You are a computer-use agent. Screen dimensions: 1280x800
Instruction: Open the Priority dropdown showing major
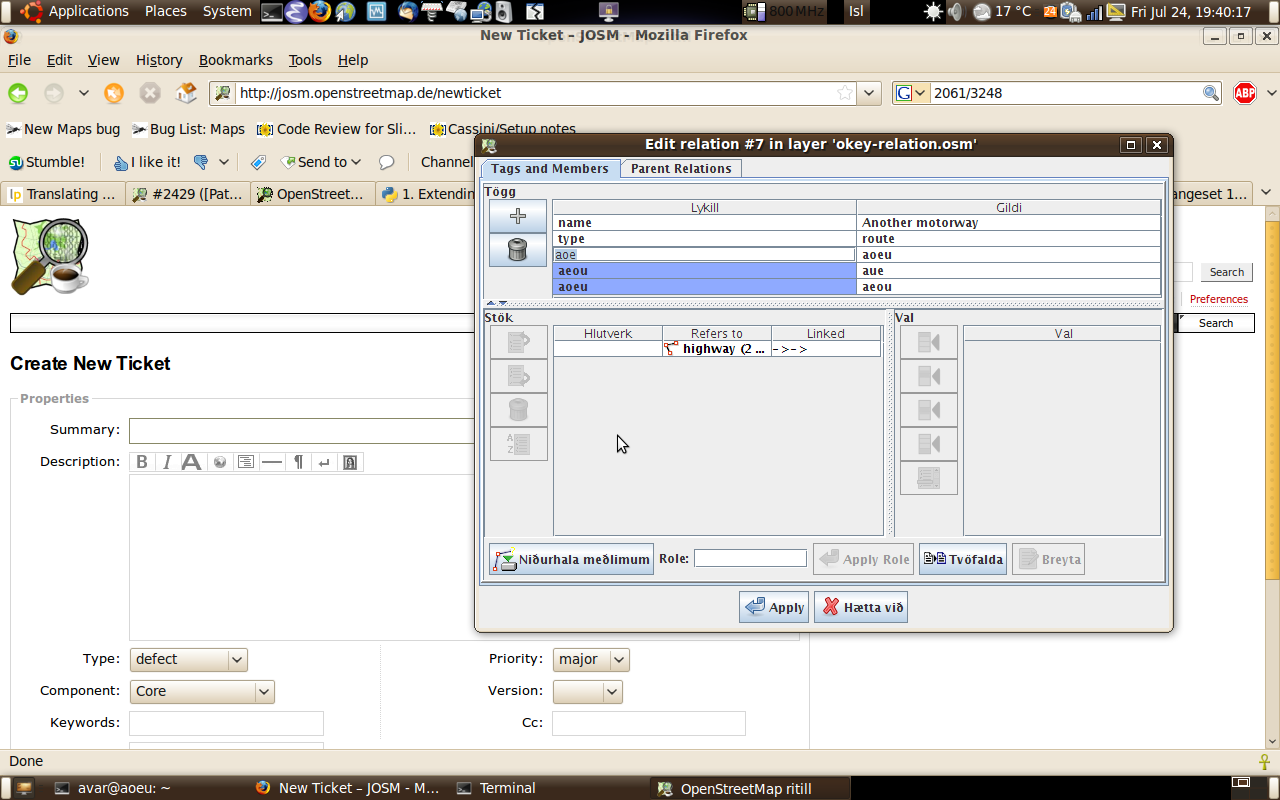pos(590,659)
